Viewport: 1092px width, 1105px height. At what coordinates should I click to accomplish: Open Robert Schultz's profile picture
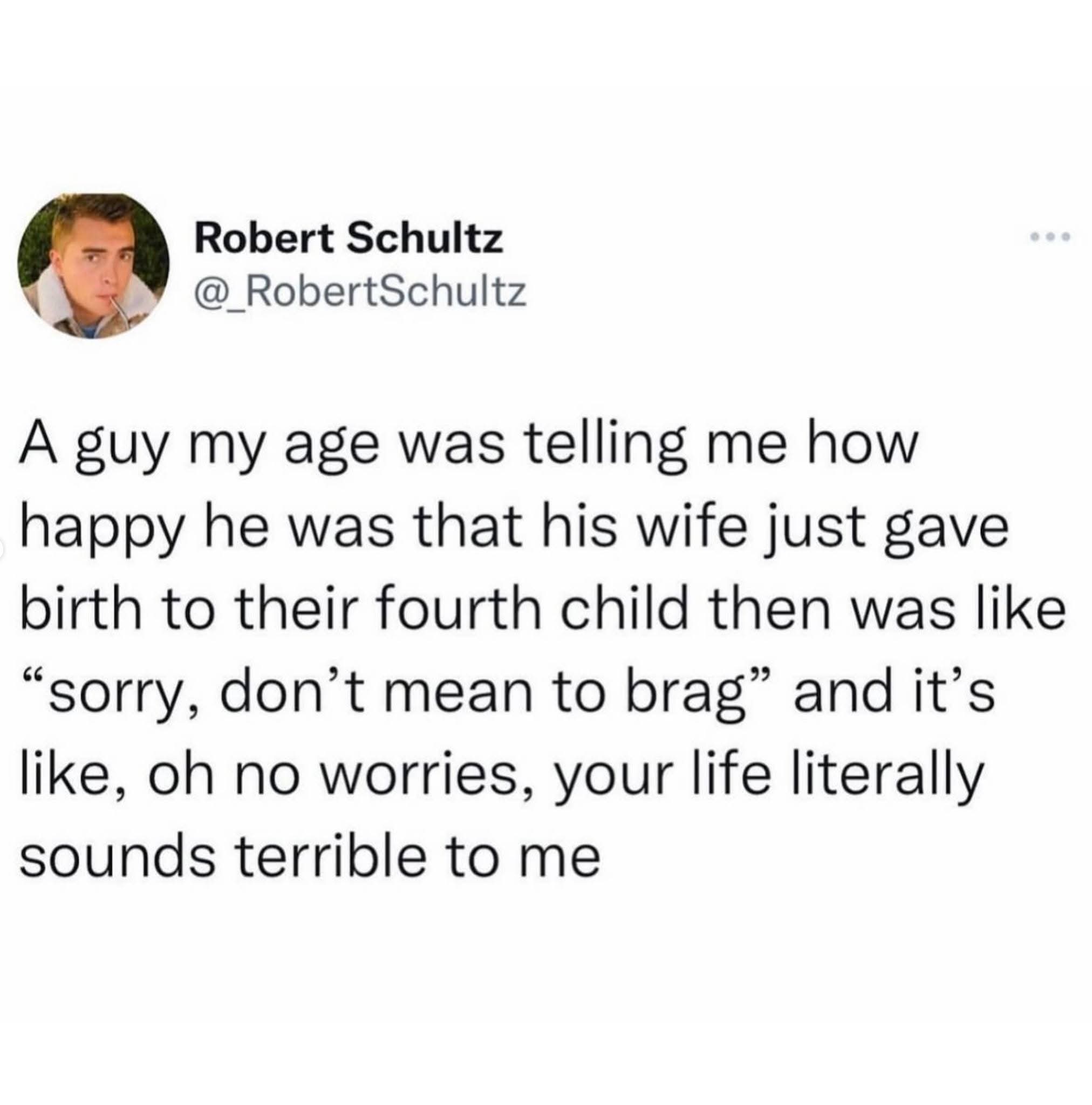[x=93, y=266]
